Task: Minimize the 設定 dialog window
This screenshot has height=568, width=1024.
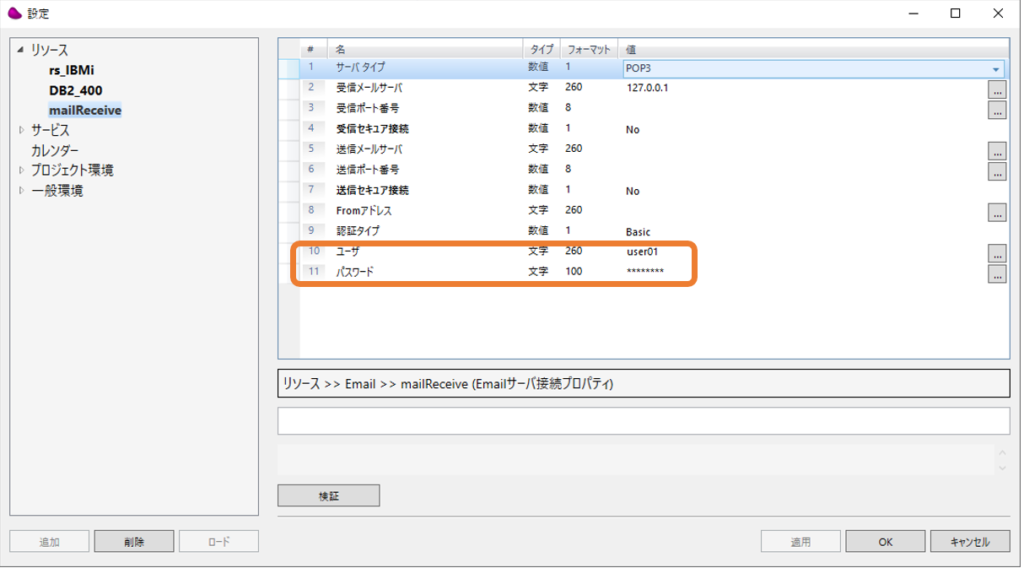Action: click(x=913, y=13)
